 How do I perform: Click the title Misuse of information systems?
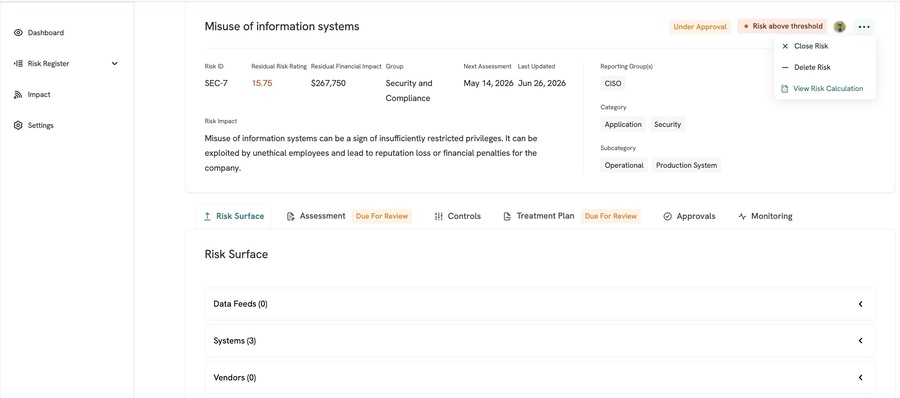282,26
